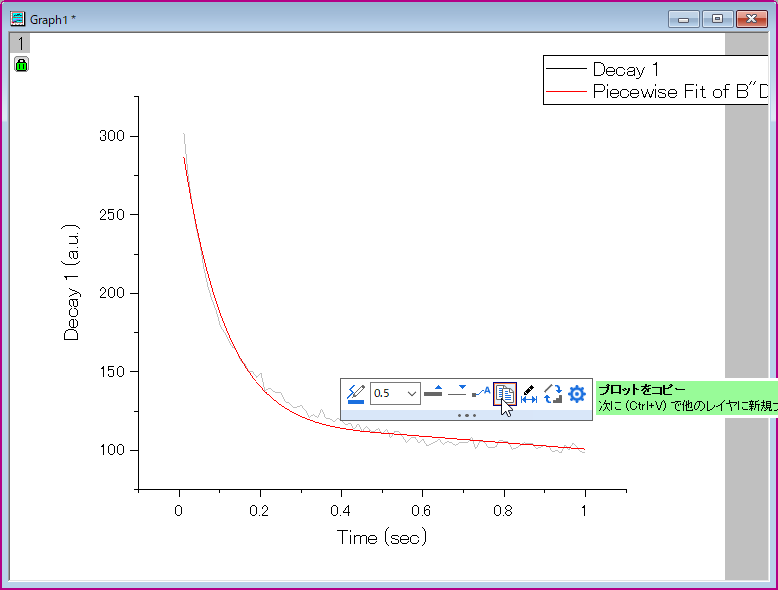The image size is (778, 590).
Task: Click the change plot rotate arrows icon
Action: (x=553, y=393)
